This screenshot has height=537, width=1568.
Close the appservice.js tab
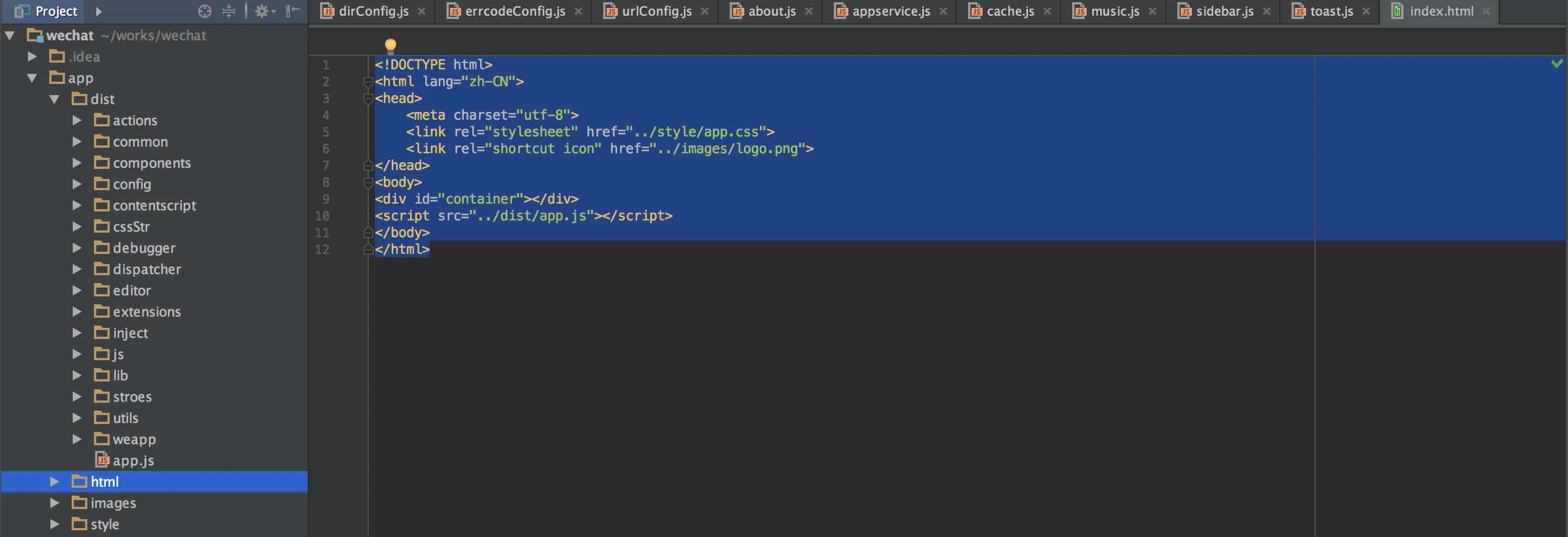943,11
